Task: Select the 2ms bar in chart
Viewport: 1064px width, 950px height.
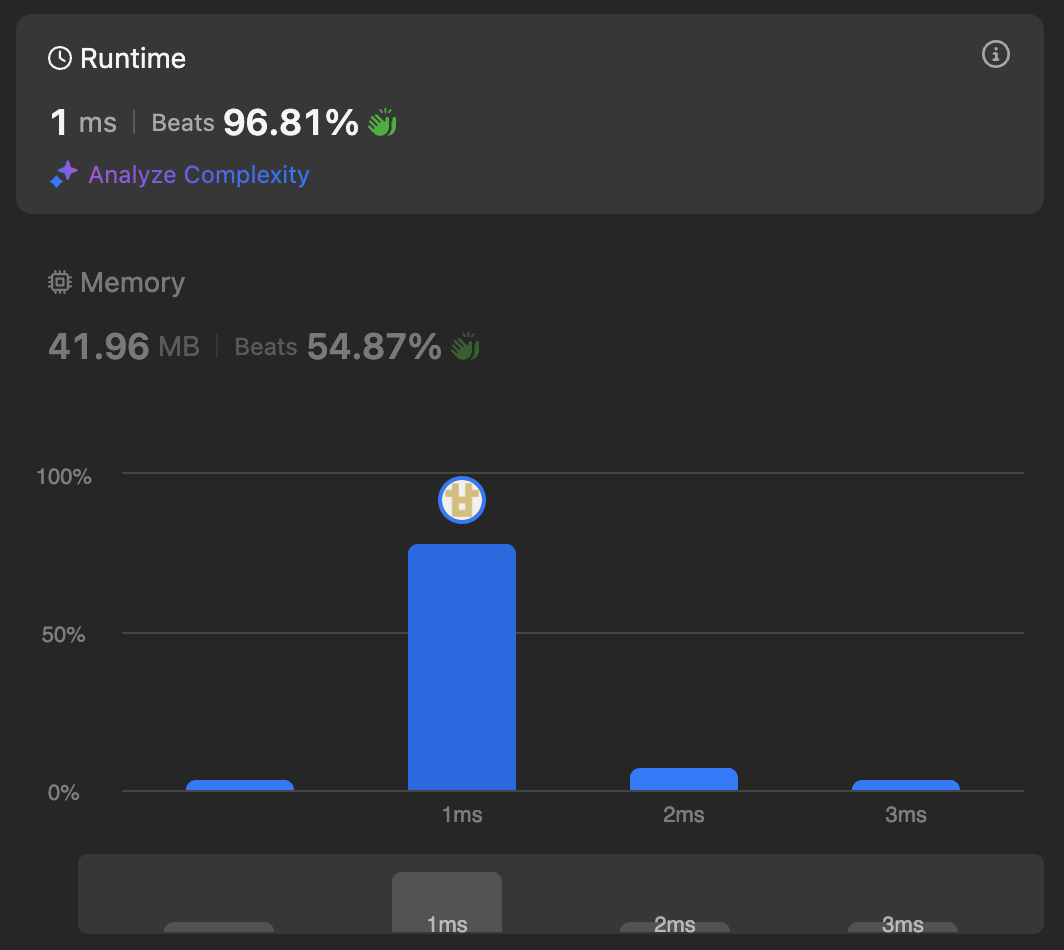Action: coord(683,779)
